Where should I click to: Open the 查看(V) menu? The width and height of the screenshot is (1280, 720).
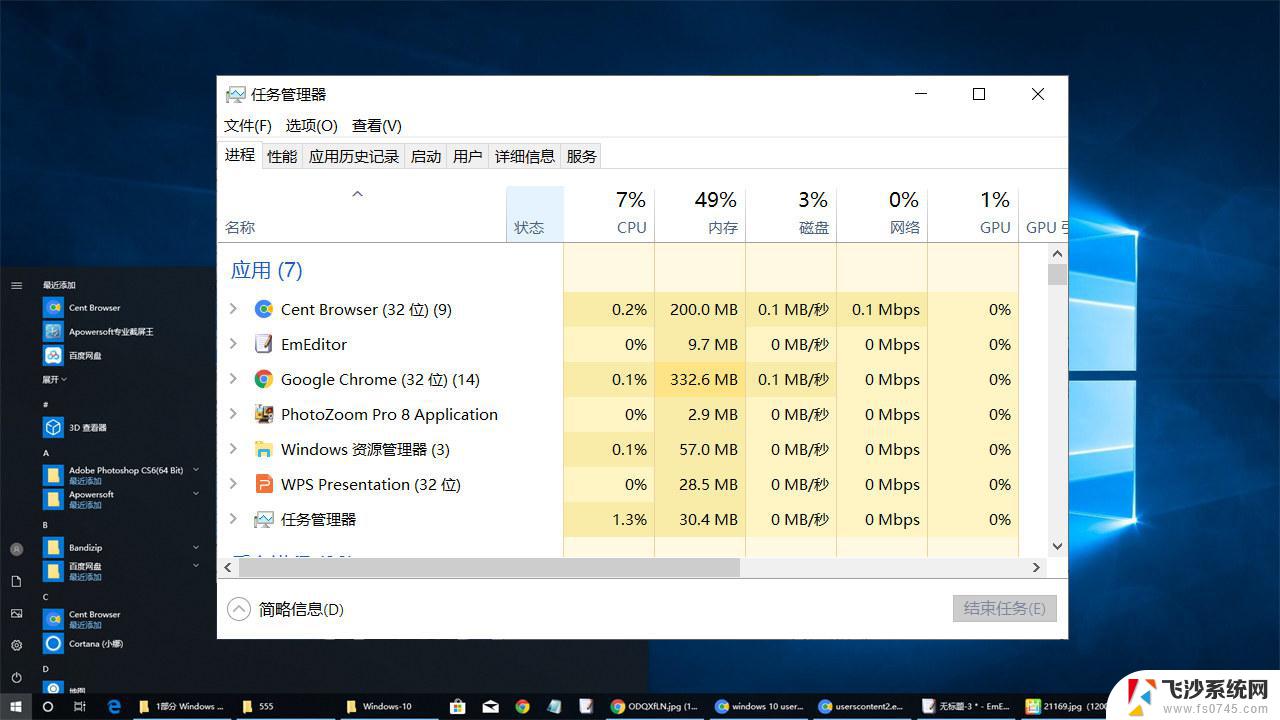click(x=377, y=125)
